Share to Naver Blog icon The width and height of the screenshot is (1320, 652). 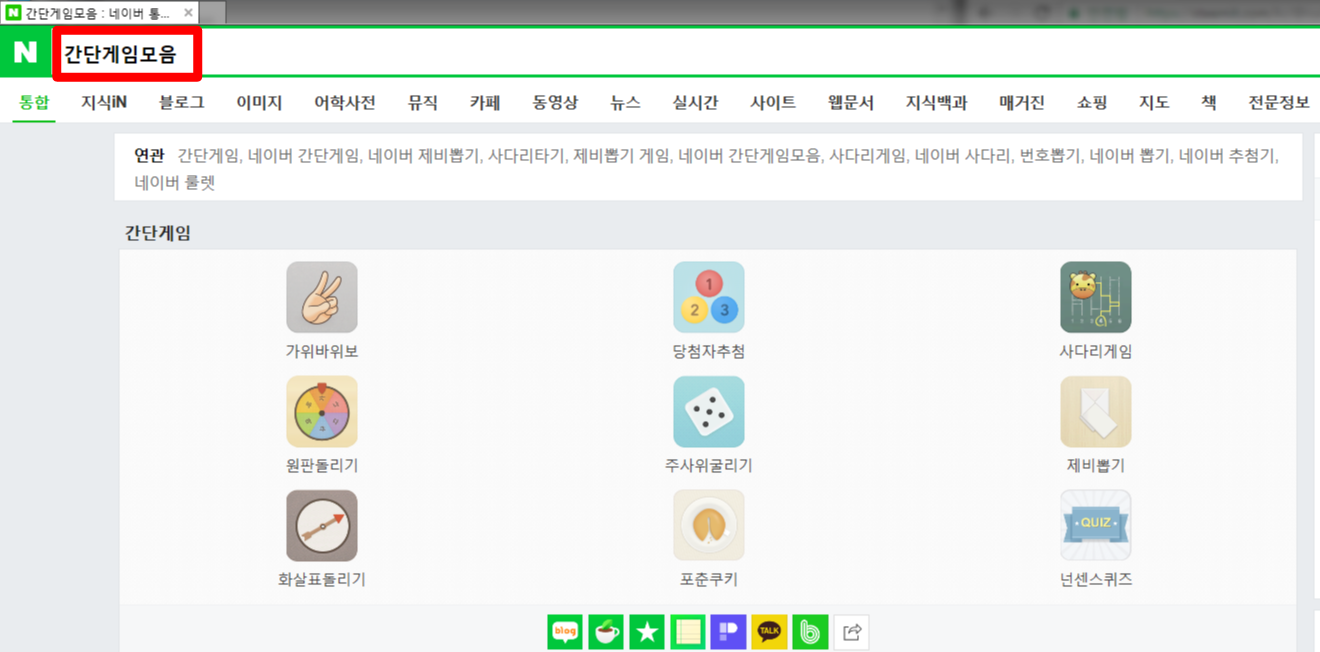[565, 632]
